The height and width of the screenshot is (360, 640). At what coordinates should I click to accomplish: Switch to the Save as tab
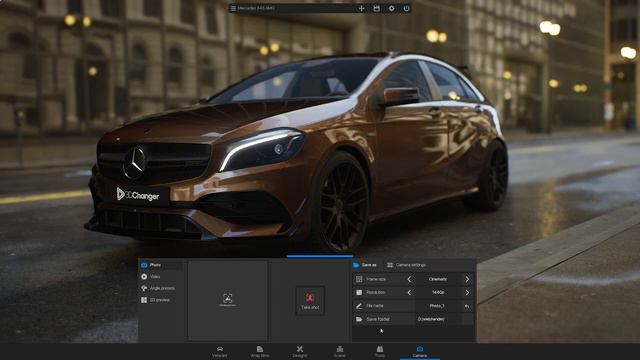coord(364,265)
